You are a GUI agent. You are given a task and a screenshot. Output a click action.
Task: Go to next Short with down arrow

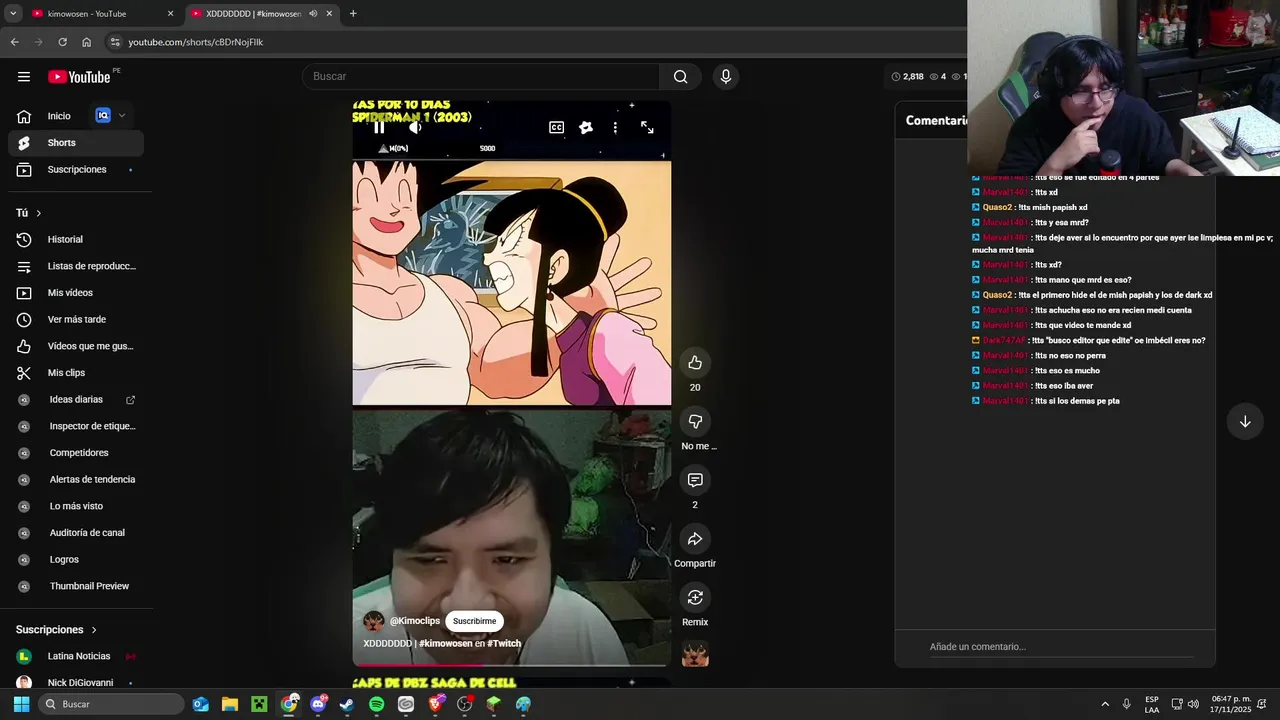[1245, 421]
